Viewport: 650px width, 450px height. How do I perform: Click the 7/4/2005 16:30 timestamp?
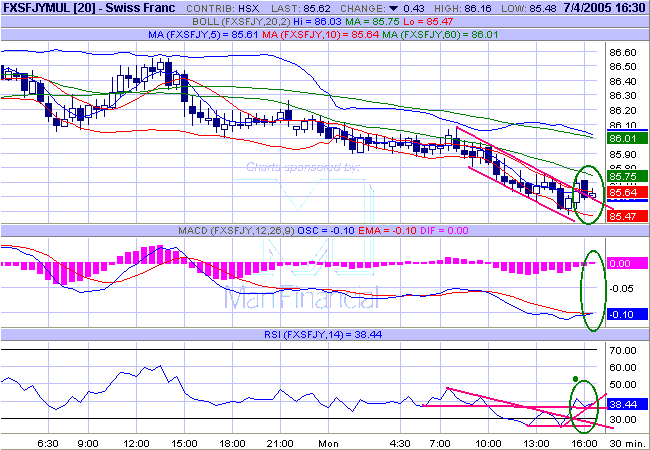[x=604, y=8]
